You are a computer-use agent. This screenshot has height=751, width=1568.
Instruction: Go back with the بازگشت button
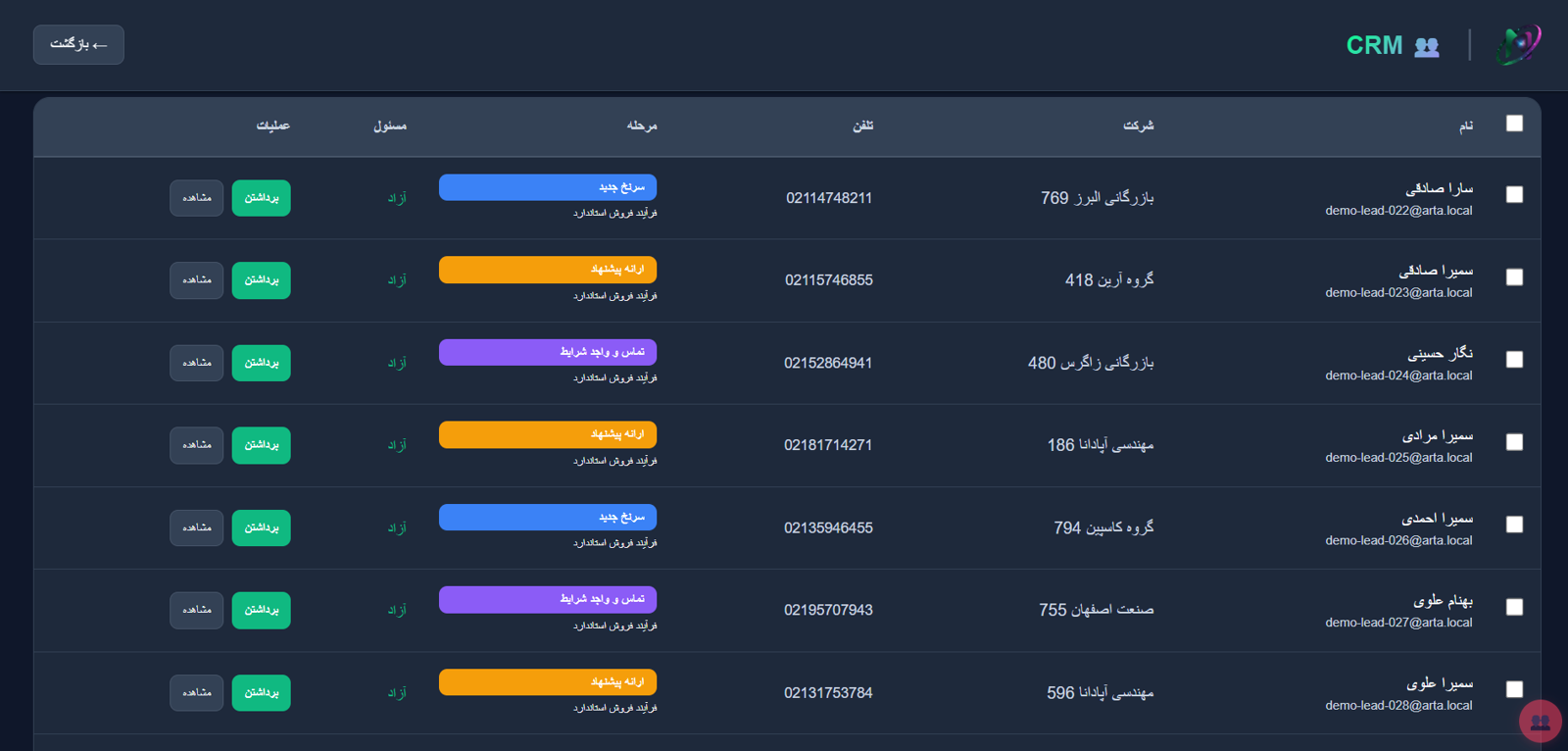click(78, 45)
